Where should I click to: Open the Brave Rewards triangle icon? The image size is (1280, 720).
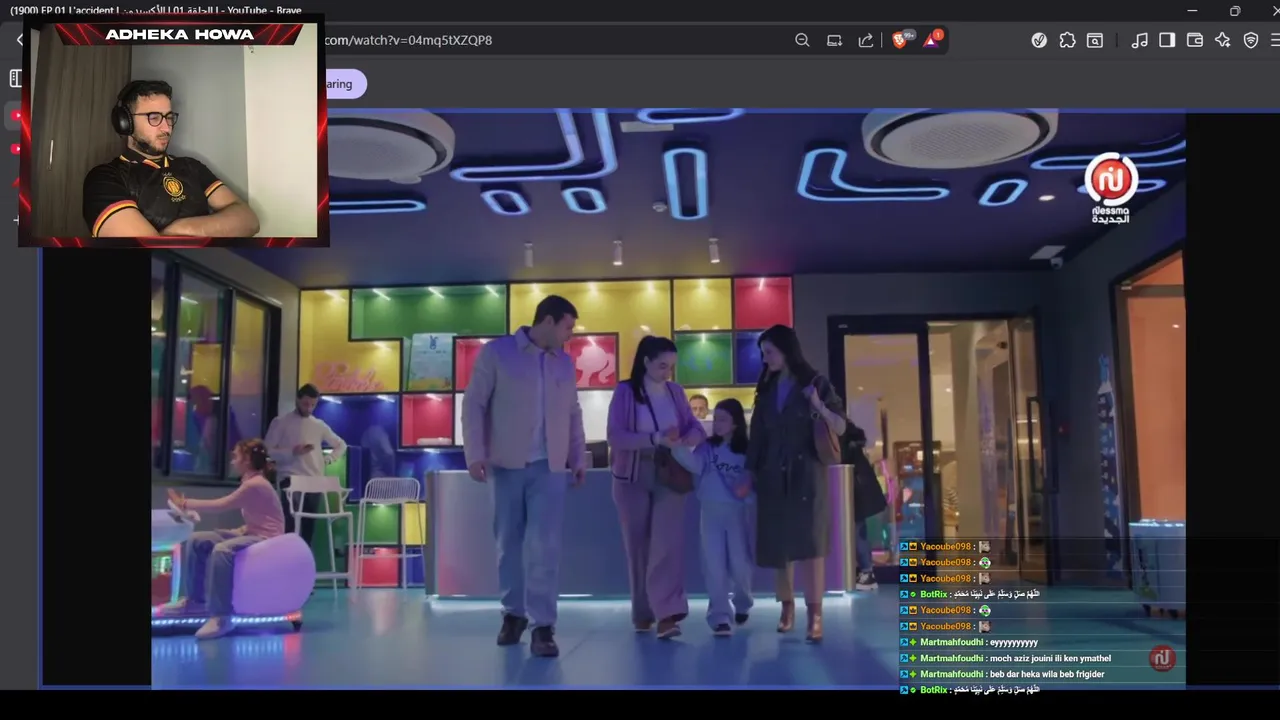click(932, 39)
